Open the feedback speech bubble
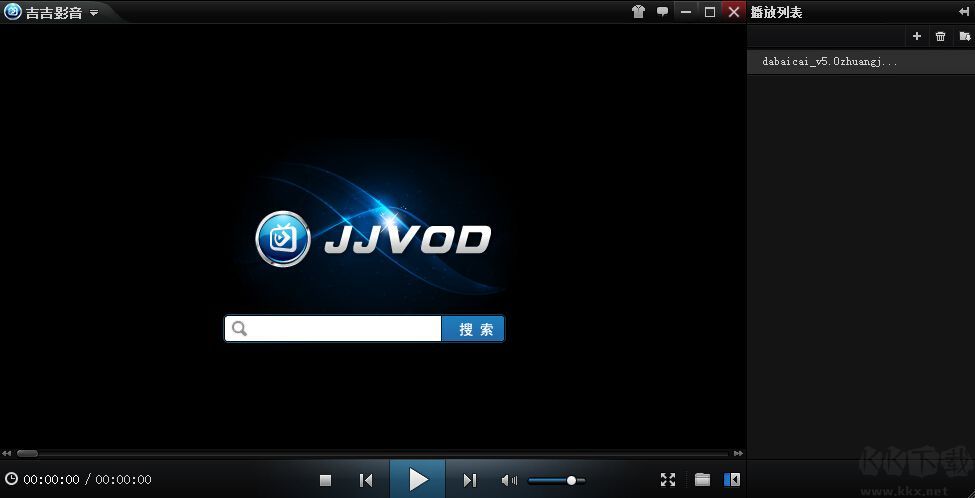The image size is (975, 498). 662,12
